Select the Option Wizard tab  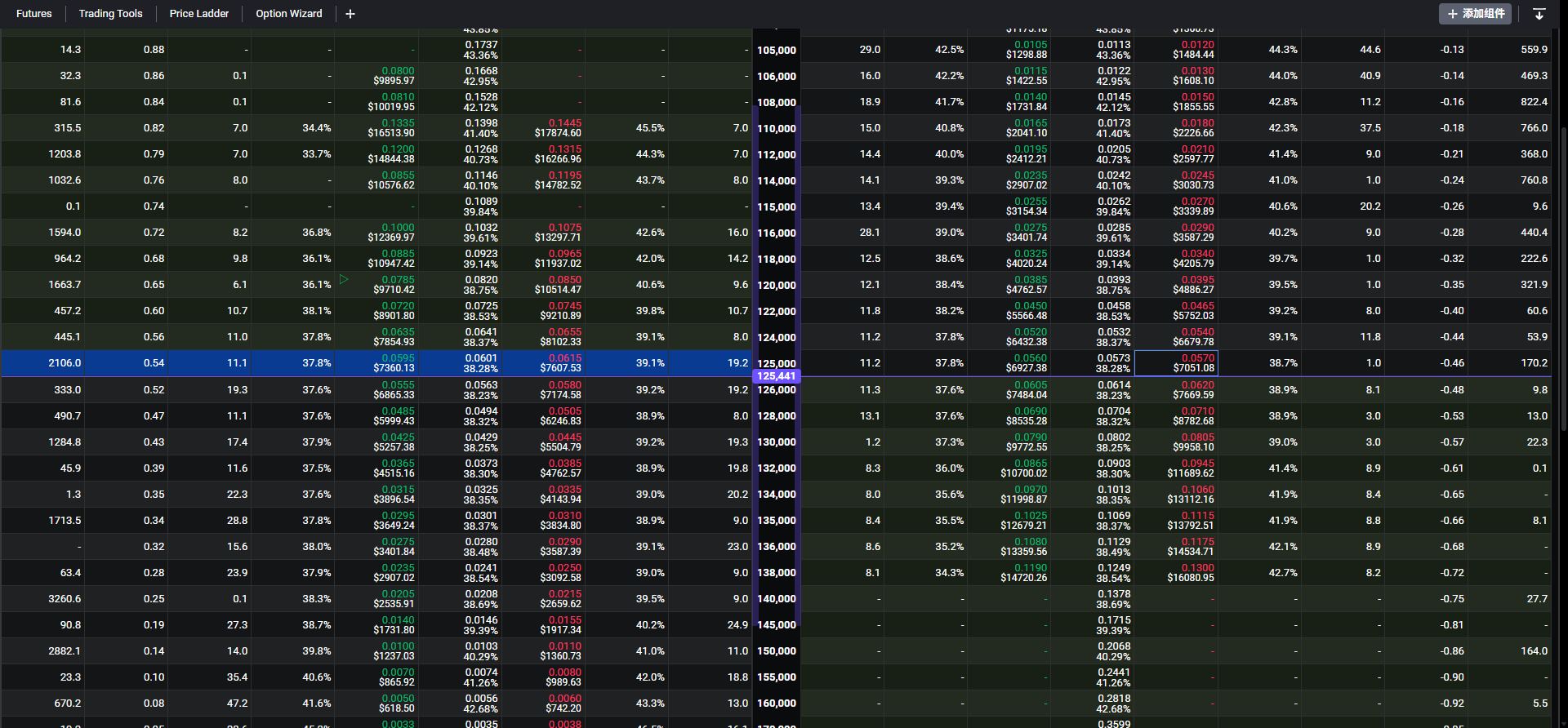click(289, 14)
